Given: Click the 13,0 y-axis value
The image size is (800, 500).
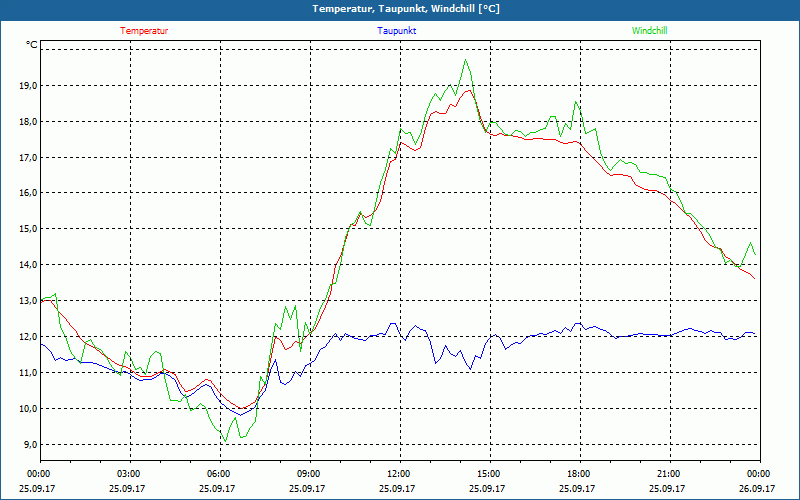Looking at the screenshot, I should tap(29, 301).
